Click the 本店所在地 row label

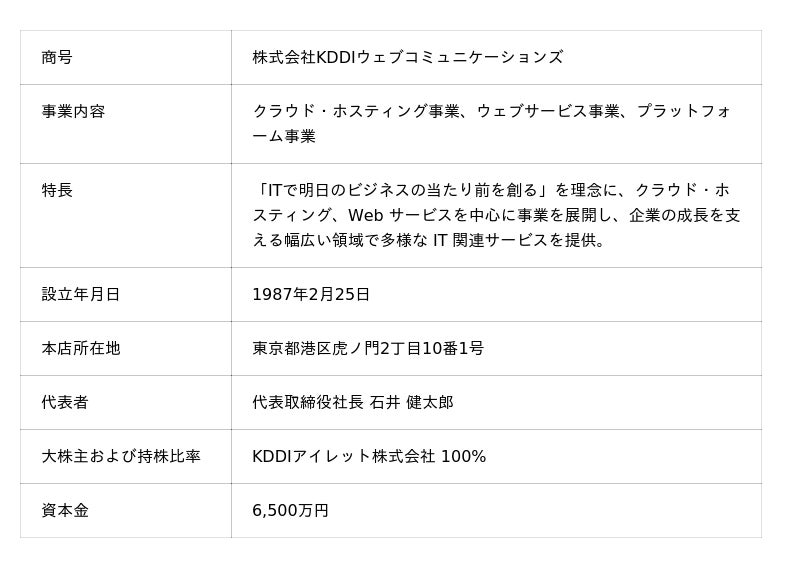click(81, 349)
